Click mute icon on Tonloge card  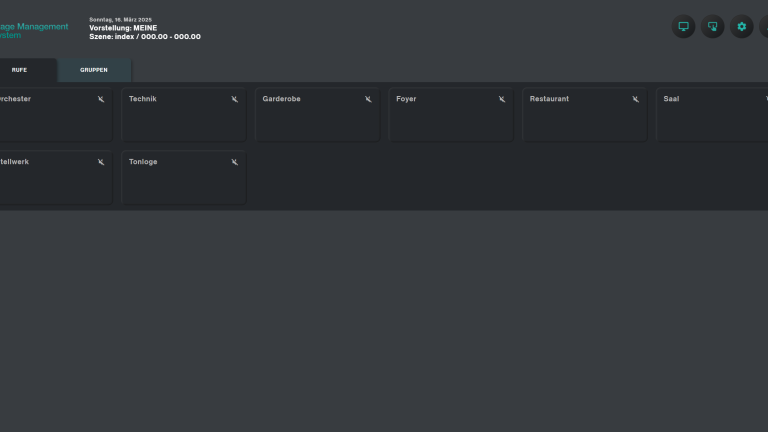pyautogui.click(x=235, y=162)
